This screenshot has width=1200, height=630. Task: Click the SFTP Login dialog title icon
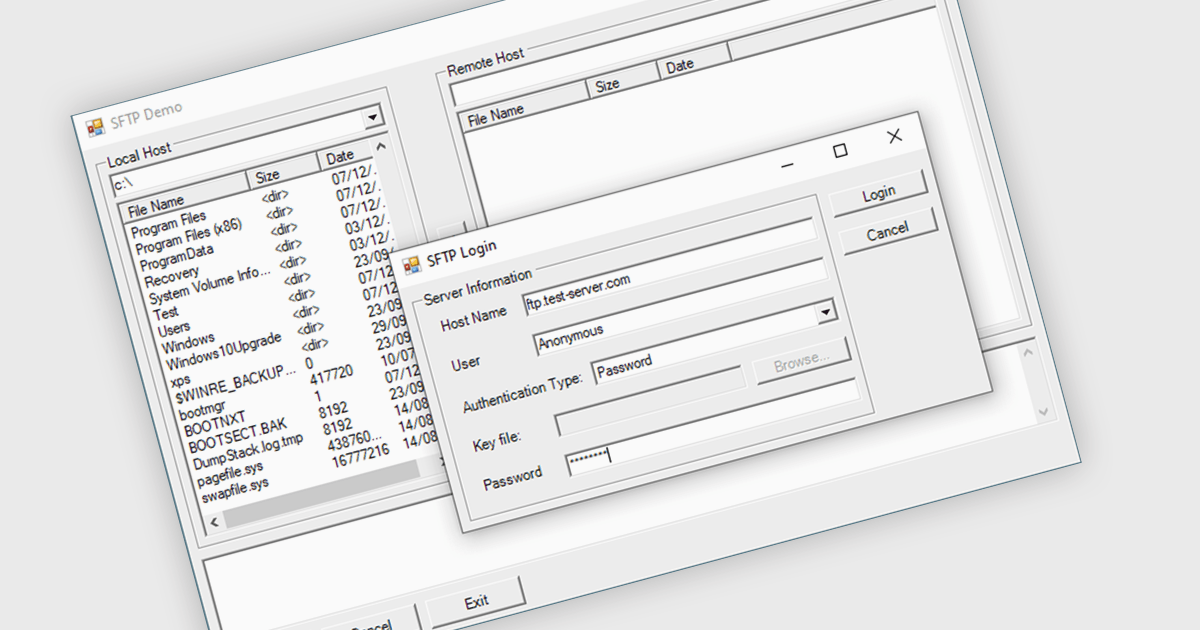411,265
